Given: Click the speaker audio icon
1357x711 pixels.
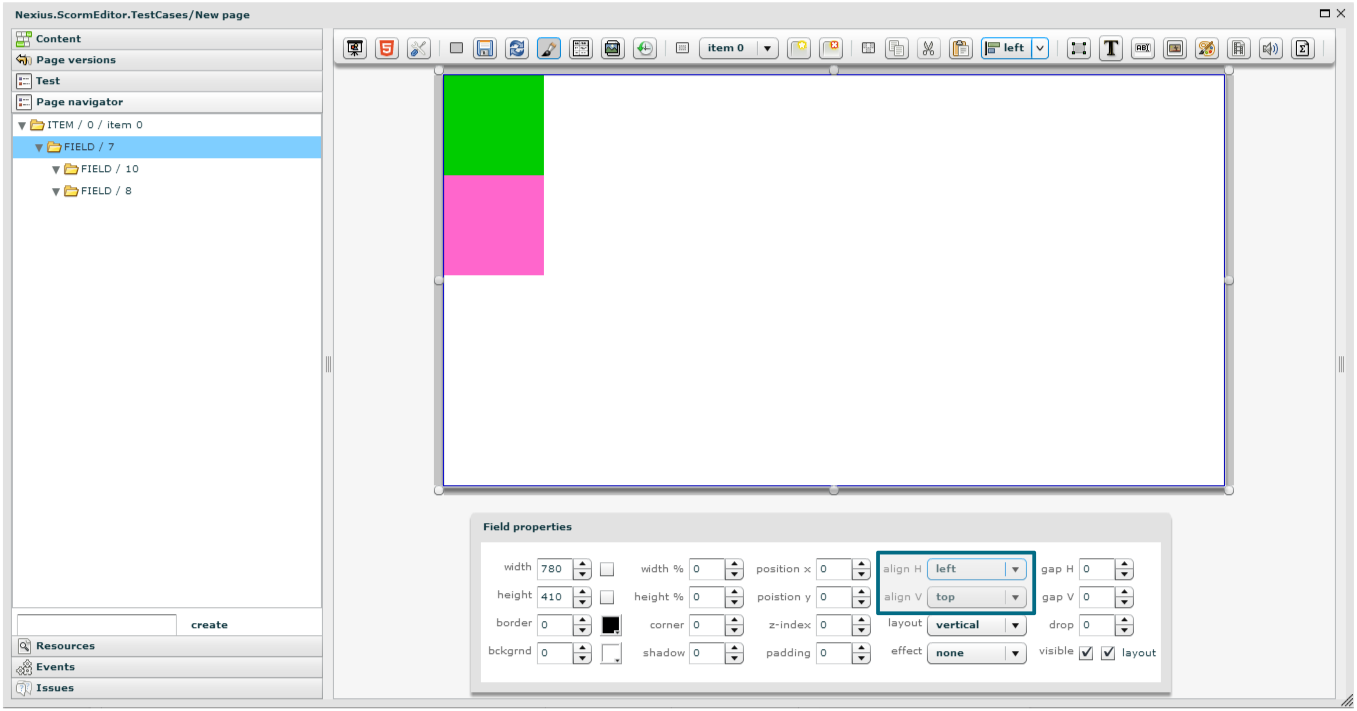Looking at the screenshot, I should (x=1270, y=48).
